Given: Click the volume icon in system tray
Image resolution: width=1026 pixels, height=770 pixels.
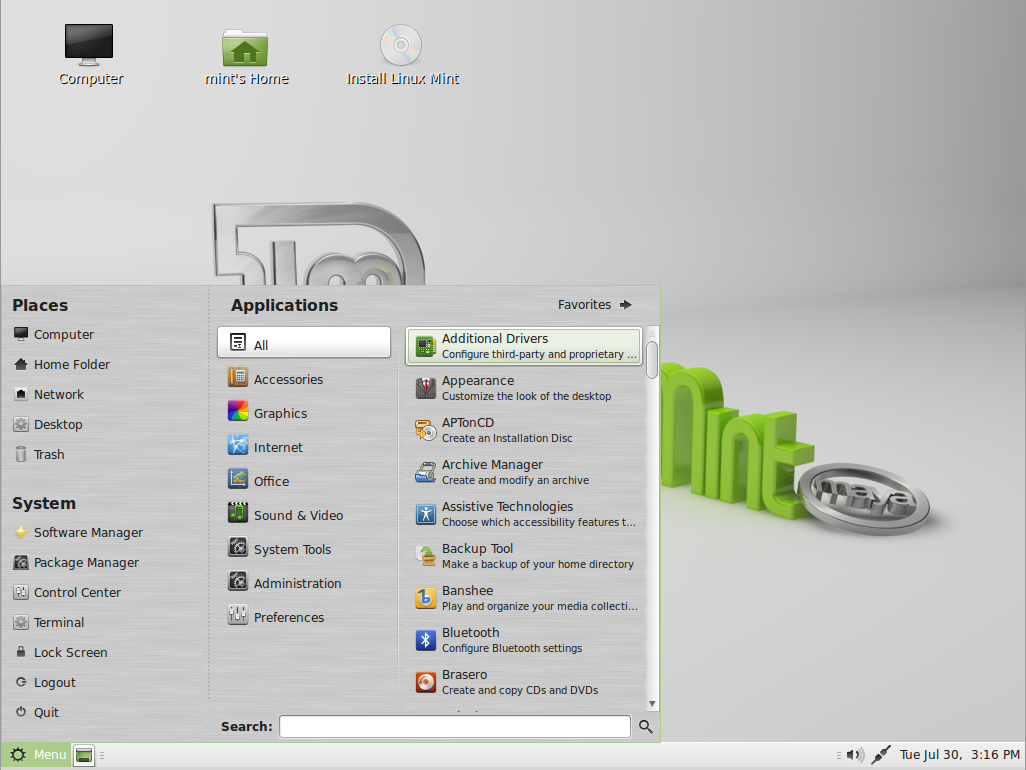Looking at the screenshot, I should (854, 755).
